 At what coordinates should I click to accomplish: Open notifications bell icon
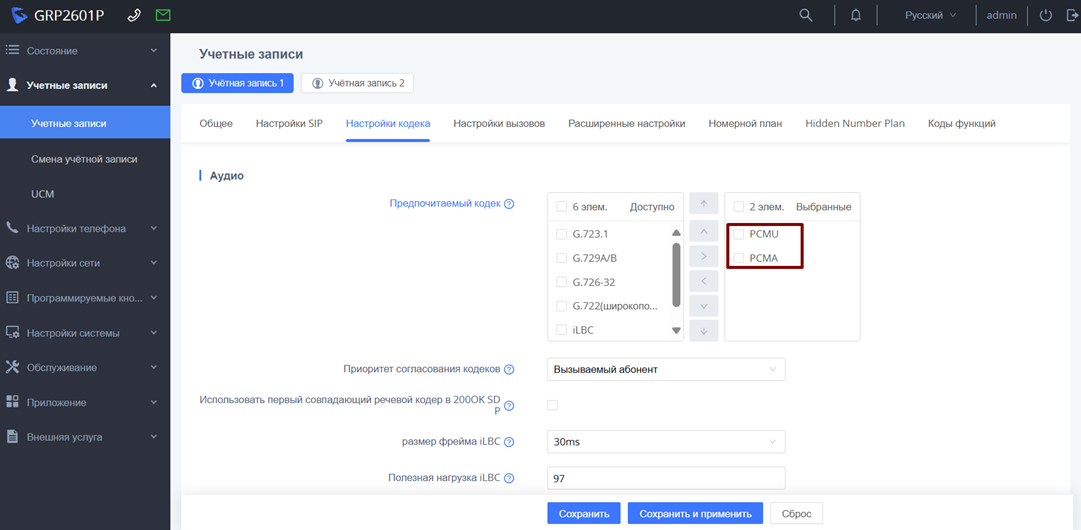click(856, 16)
